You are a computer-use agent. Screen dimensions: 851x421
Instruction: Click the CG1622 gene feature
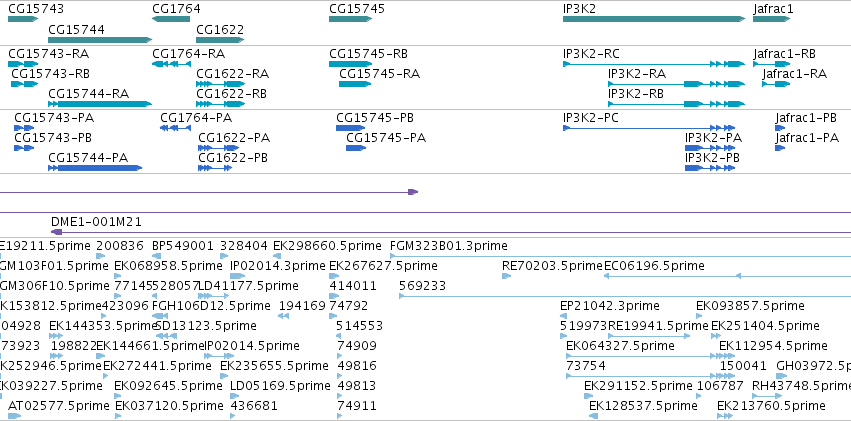220,40
